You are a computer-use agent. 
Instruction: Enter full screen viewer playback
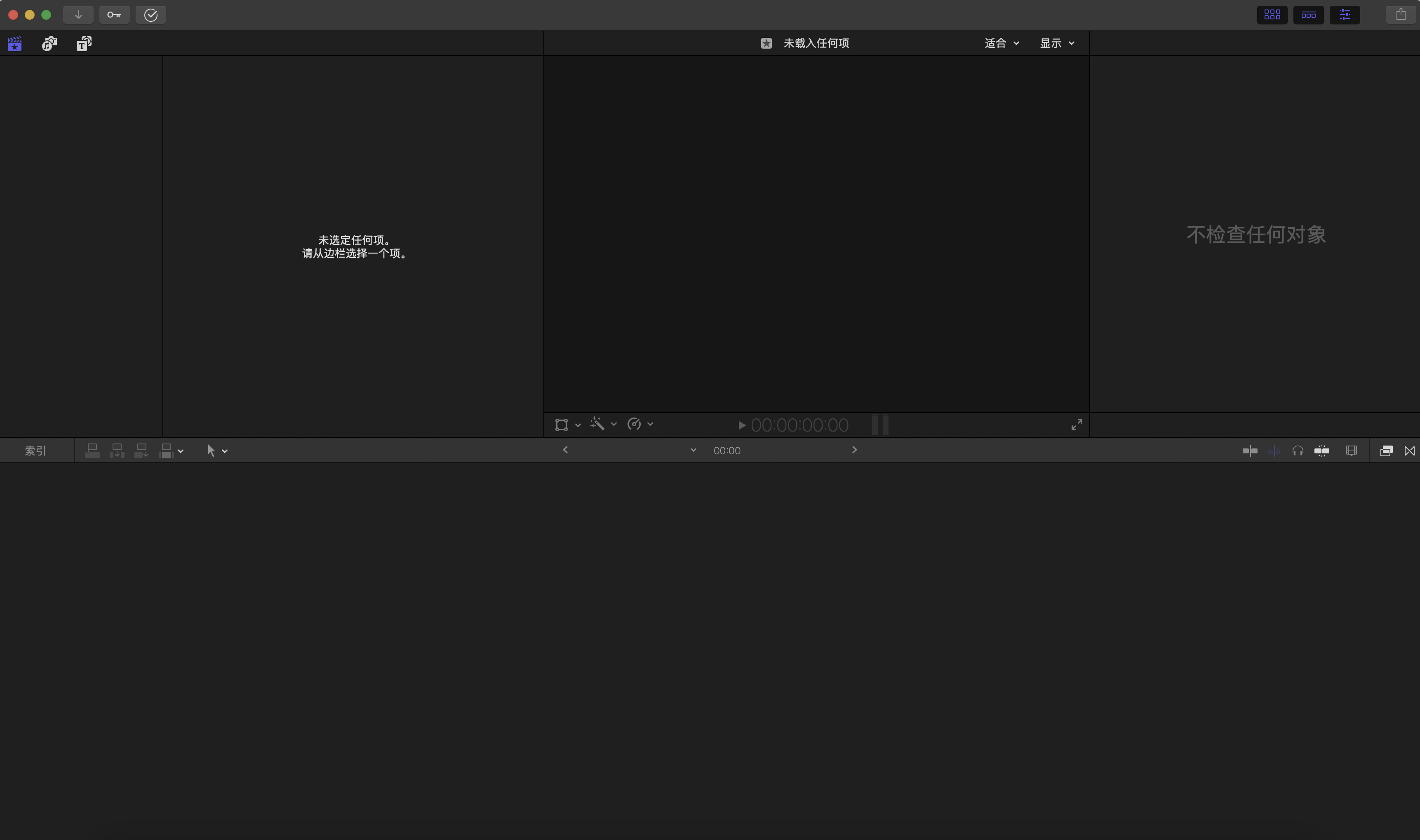pos(1076,425)
